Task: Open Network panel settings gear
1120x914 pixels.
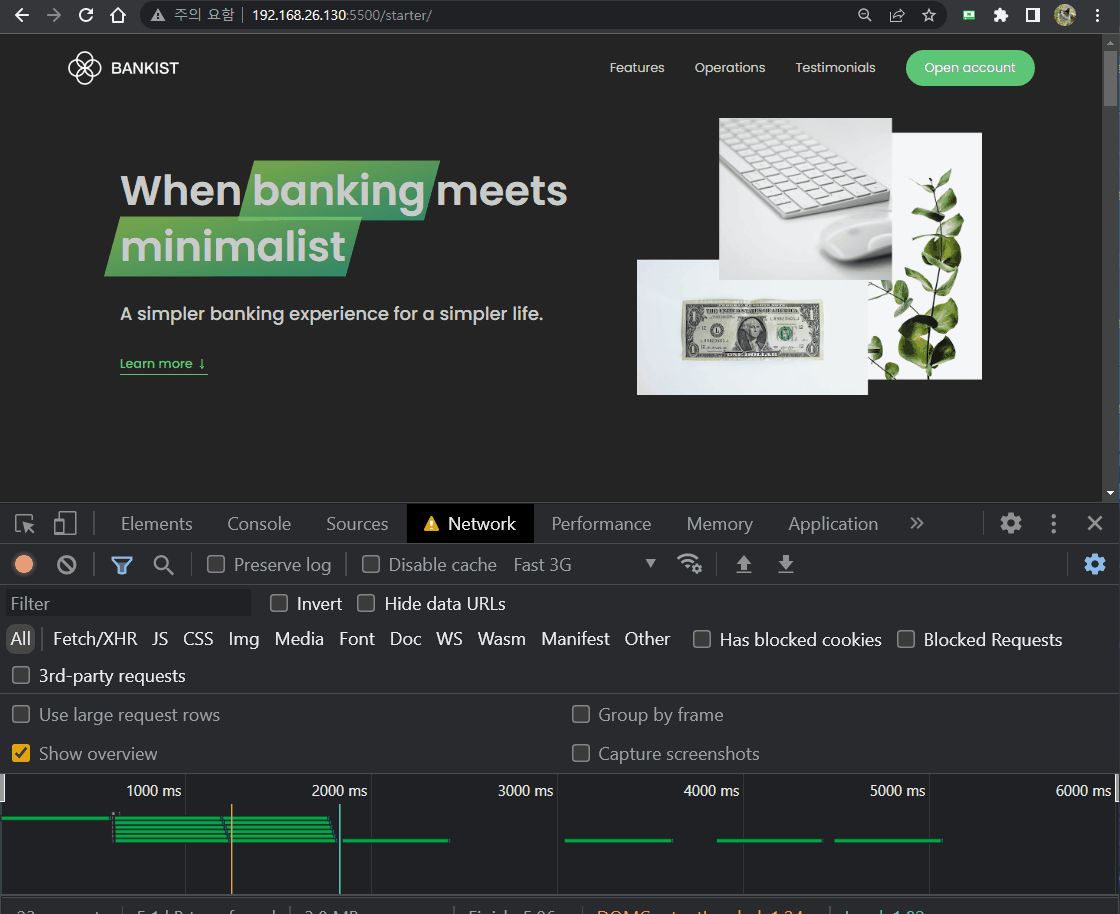Action: (1095, 564)
